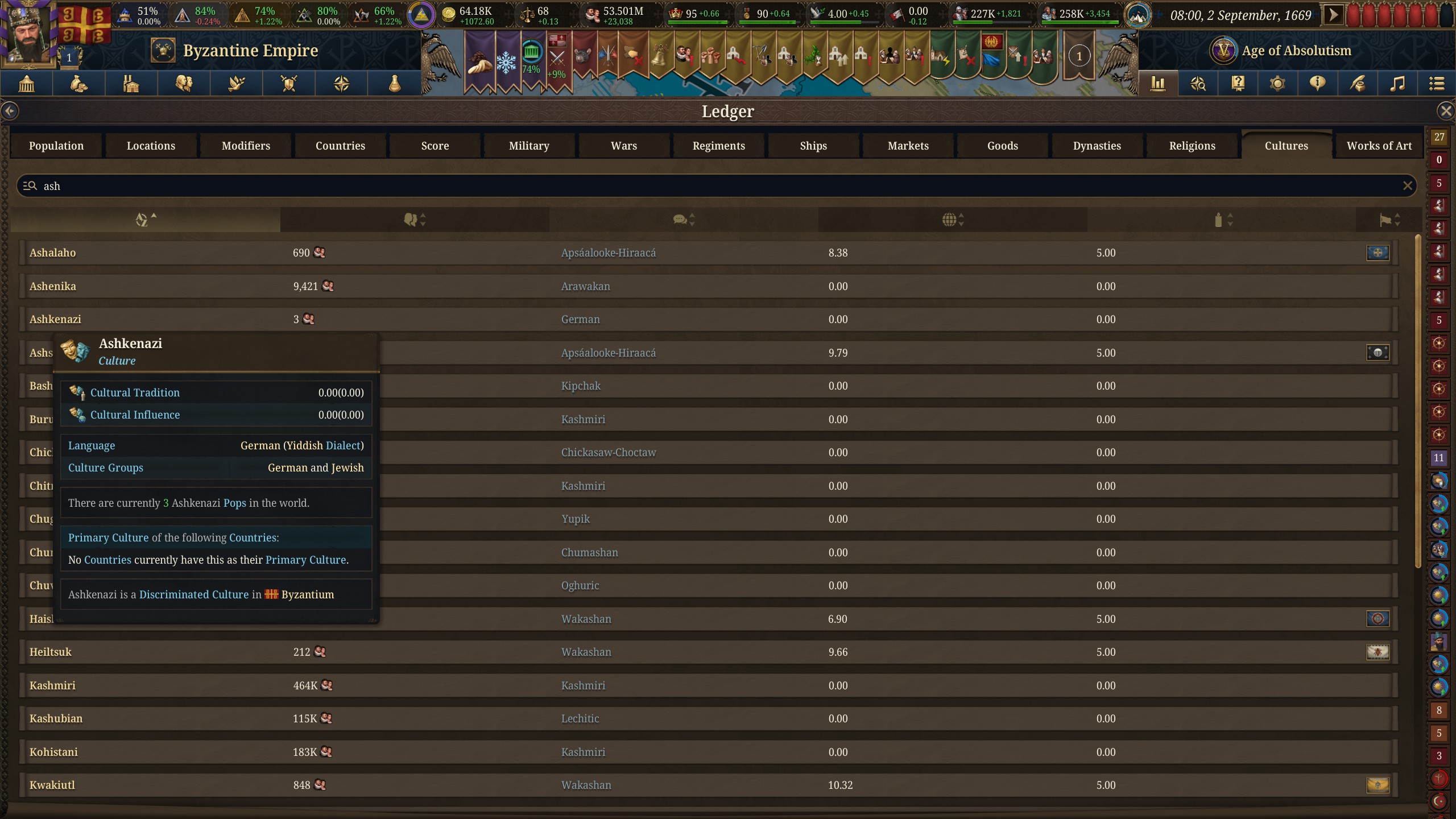The height and width of the screenshot is (819, 1456).
Task: Click the Ledger scrollbar
Action: tap(1418, 401)
